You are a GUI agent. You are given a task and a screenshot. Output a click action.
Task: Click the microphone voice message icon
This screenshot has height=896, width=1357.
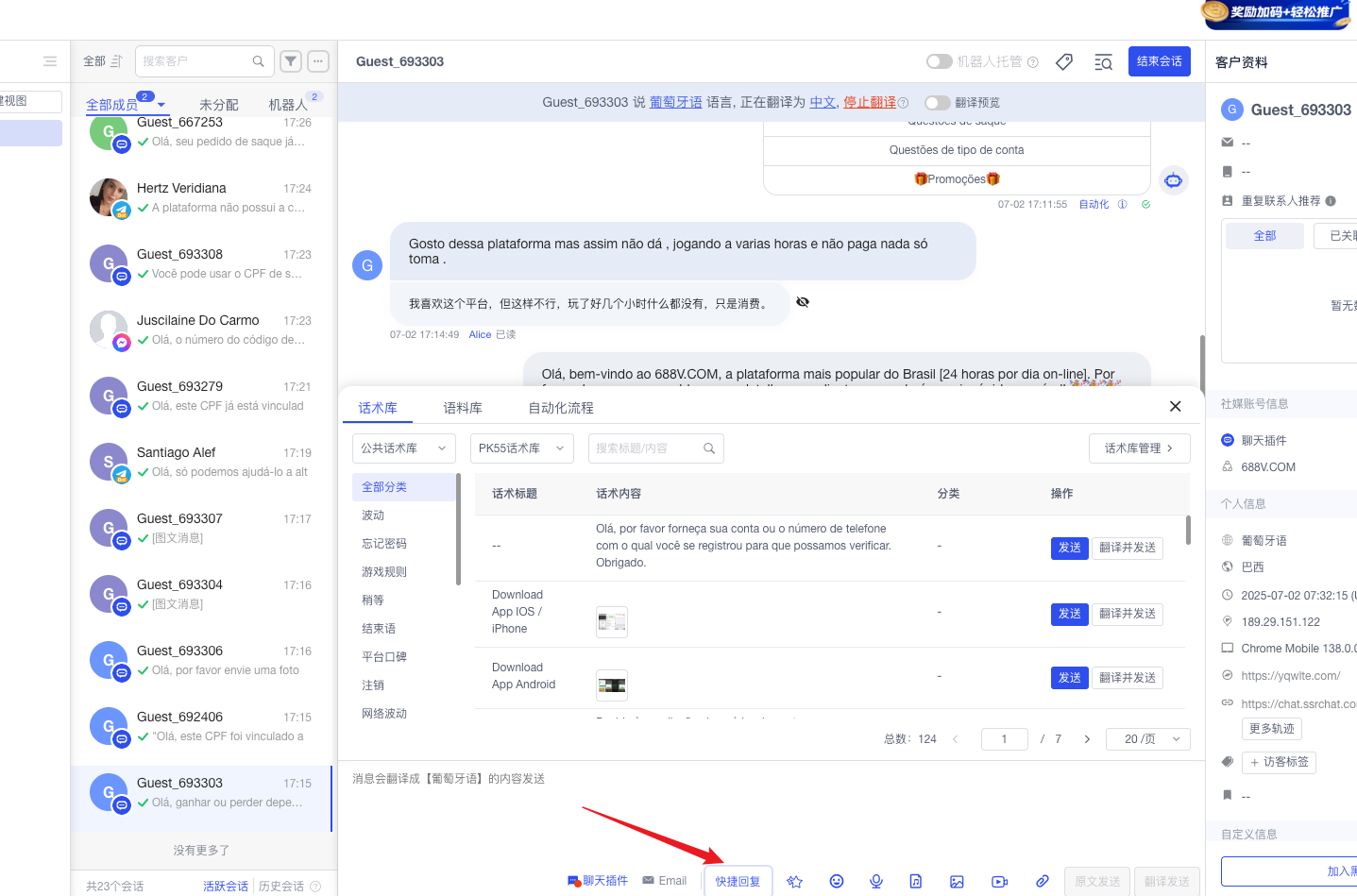coord(876,881)
